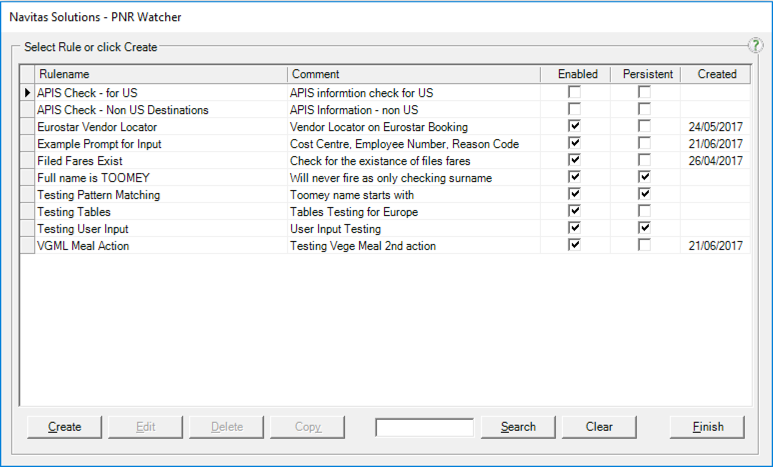Image resolution: width=773 pixels, height=467 pixels.
Task: Select the row marker arrow beside APIS Check - for US
Action: point(27,93)
